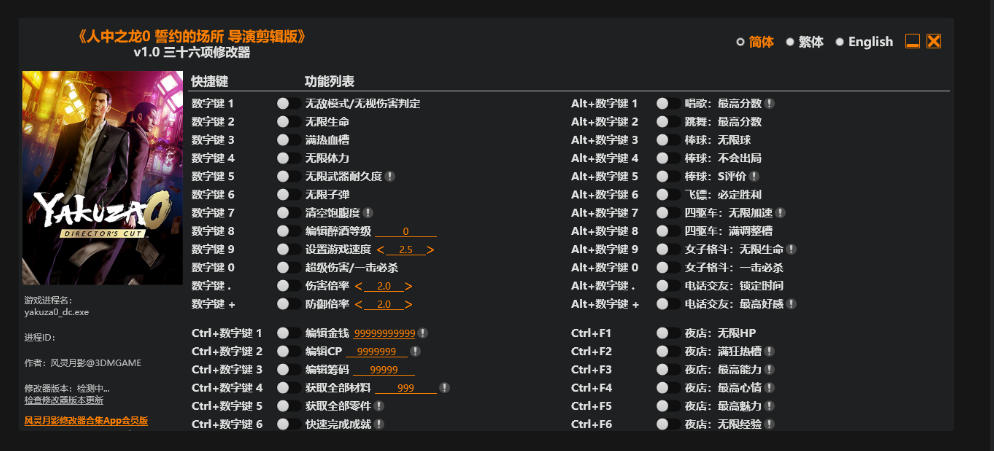Enable 棒球：无限球 toggle
This screenshot has height=451, width=994.
pos(668,140)
